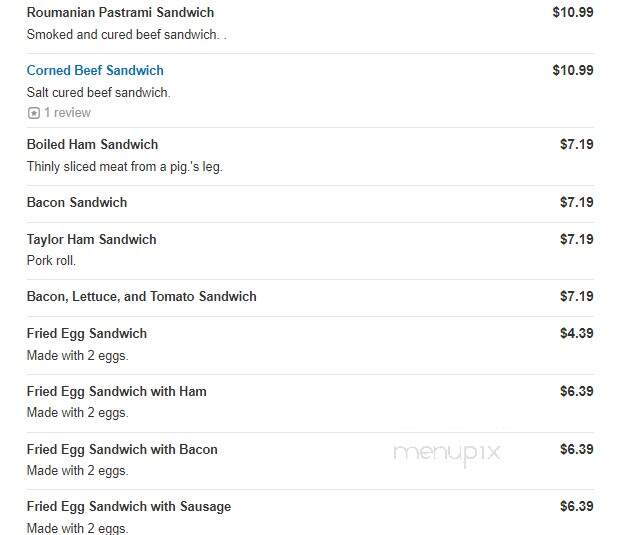
Task: Click the $10.99 Corned Beef price
Action: [x=573, y=70]
